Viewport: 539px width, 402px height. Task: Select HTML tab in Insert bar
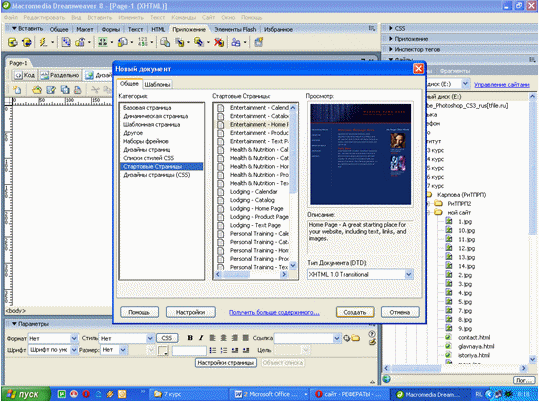pos(158,30)
